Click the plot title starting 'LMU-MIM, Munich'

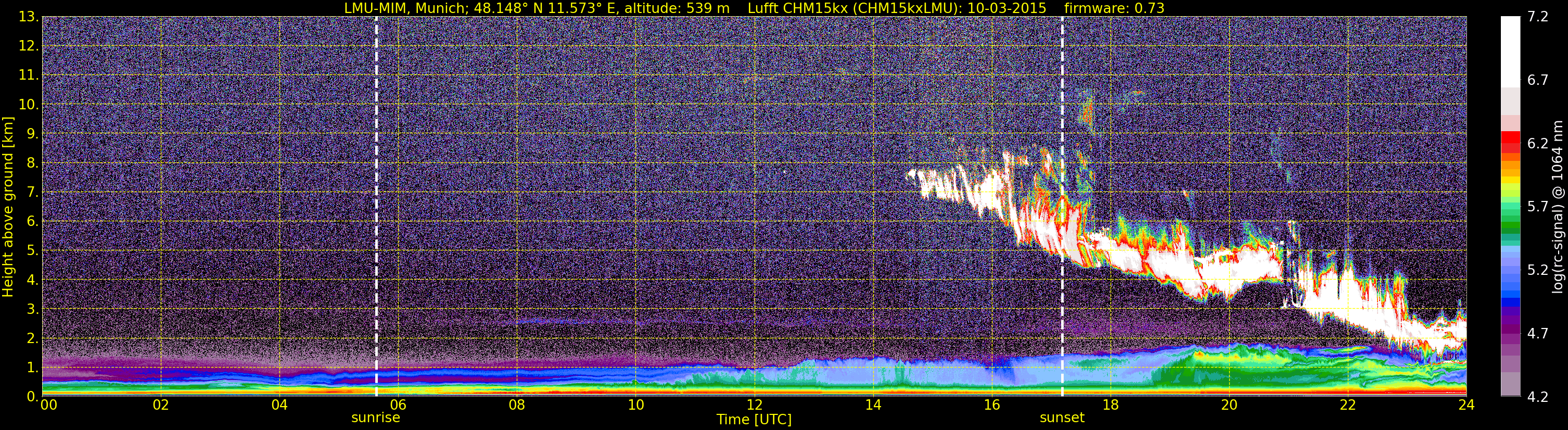point(754,8)
